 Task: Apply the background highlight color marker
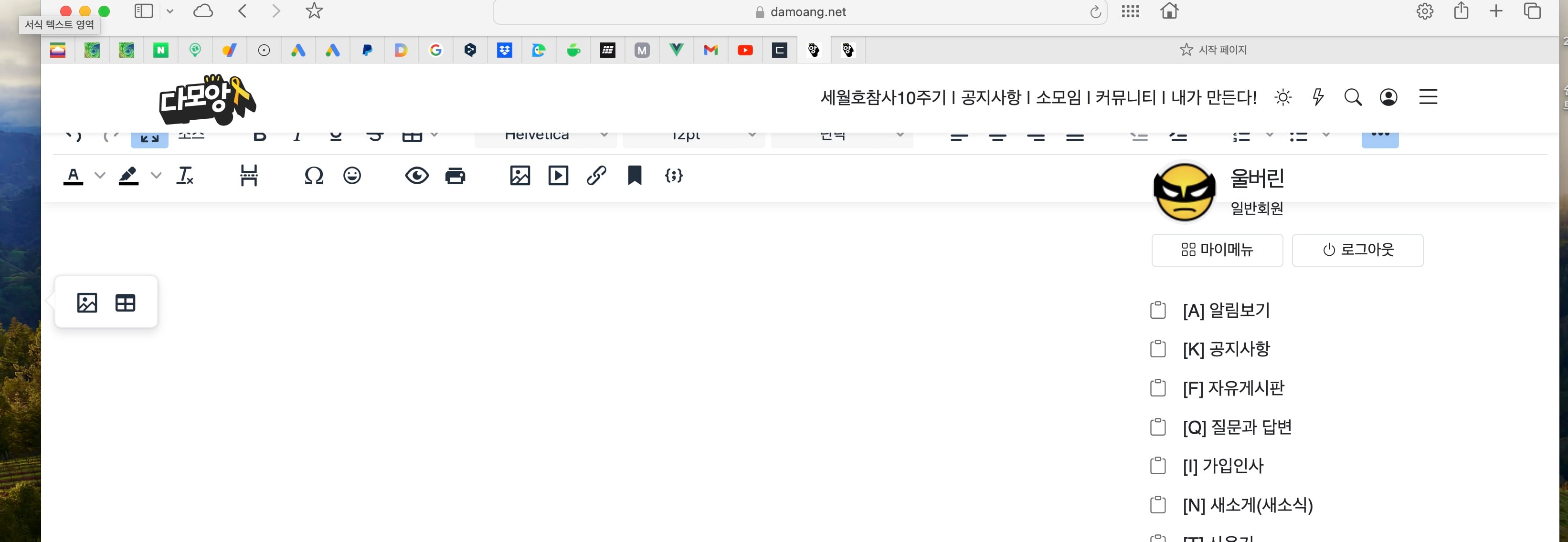(x=128, y=176)
